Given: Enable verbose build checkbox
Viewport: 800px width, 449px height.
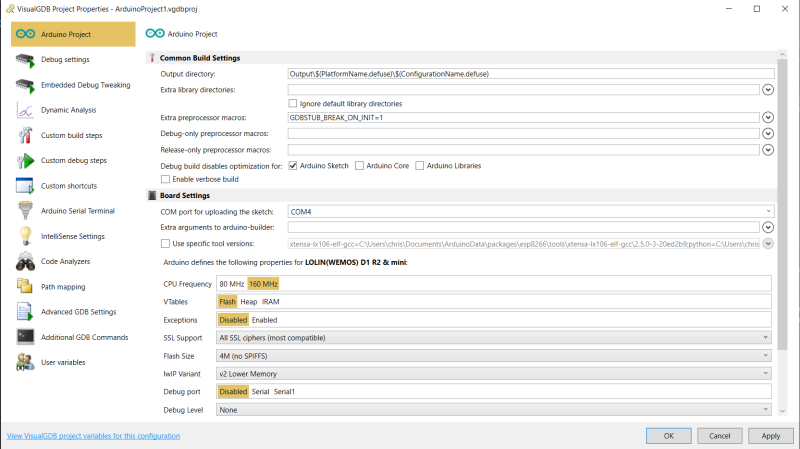Looking at the screenshot, I should (x=165, y=179).
